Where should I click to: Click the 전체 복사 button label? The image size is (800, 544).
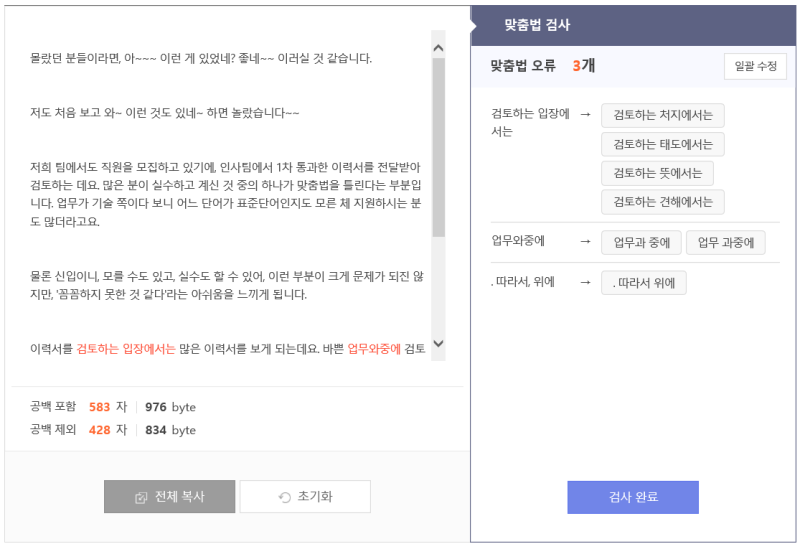[180, 497]
